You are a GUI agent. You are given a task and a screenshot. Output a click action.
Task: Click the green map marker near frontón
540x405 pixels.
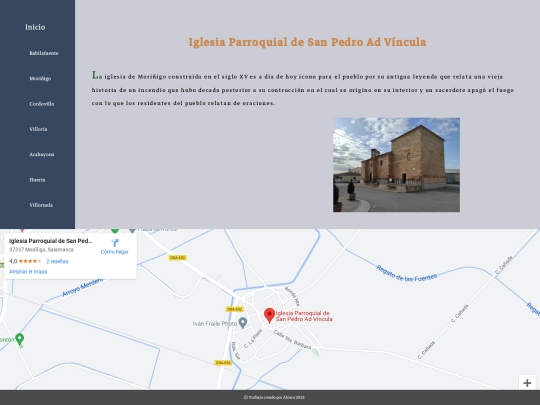[x=20, y=340]
